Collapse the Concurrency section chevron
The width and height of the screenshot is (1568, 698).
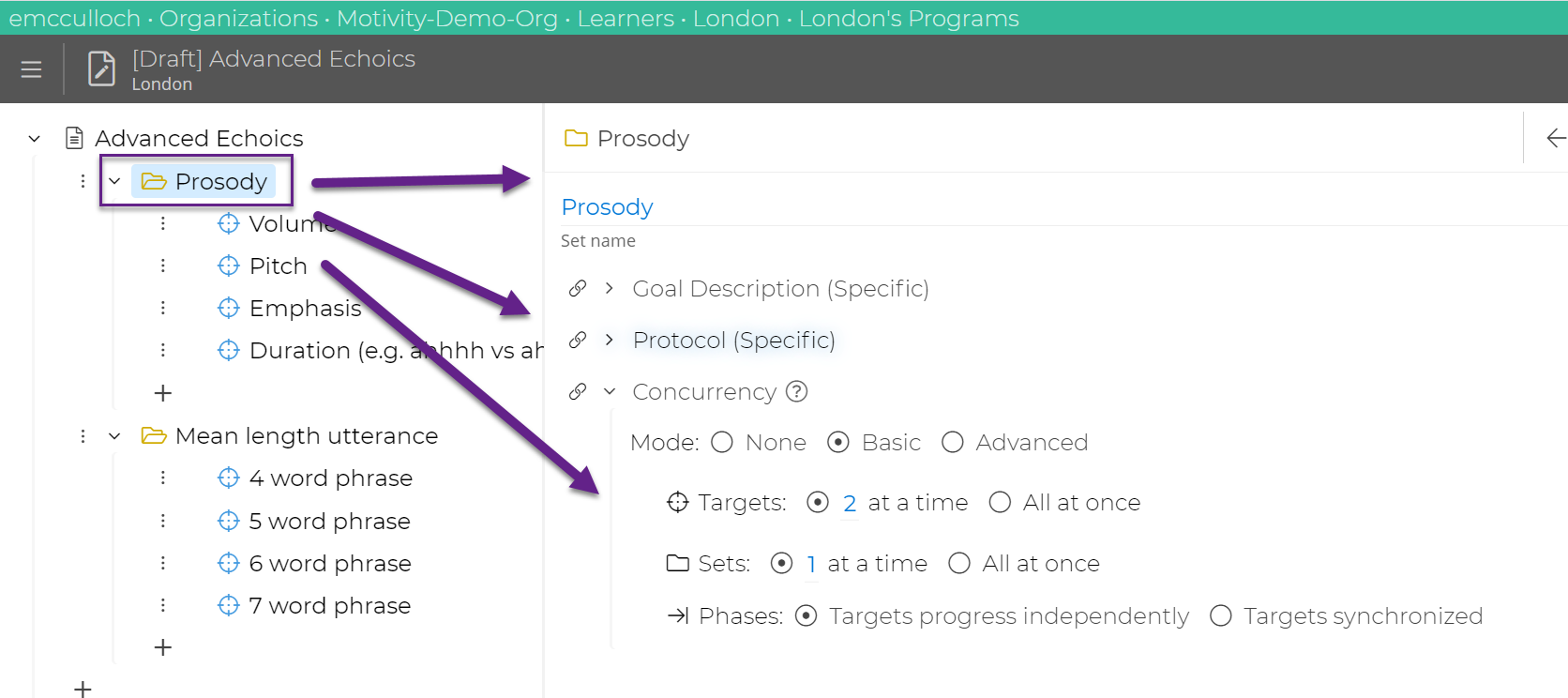[x=609, y=391]
